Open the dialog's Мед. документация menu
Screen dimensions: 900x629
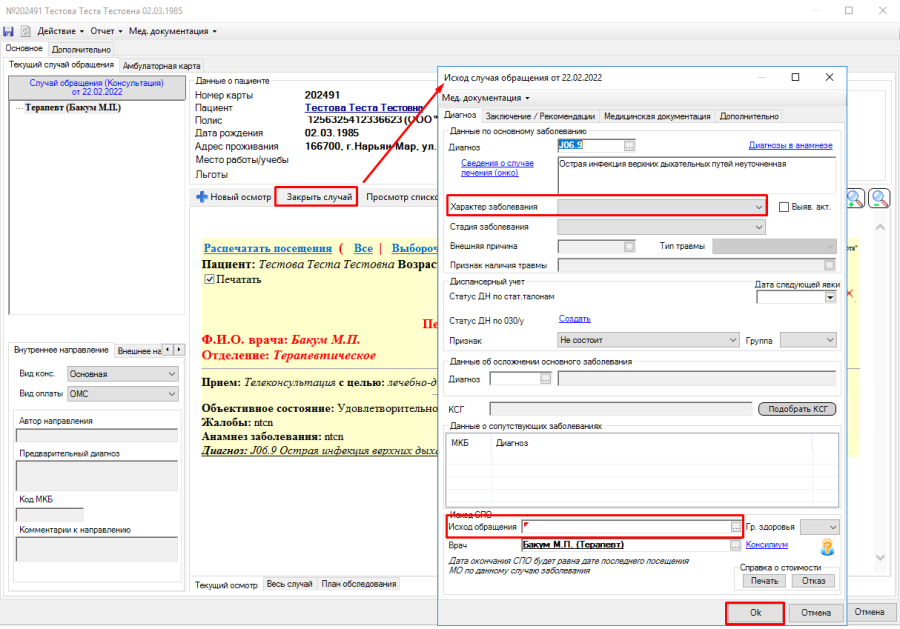pos(486,98)
